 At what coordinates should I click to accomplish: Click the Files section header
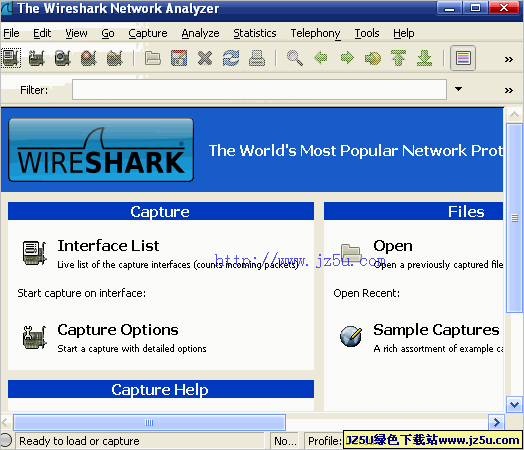(413, 211)
